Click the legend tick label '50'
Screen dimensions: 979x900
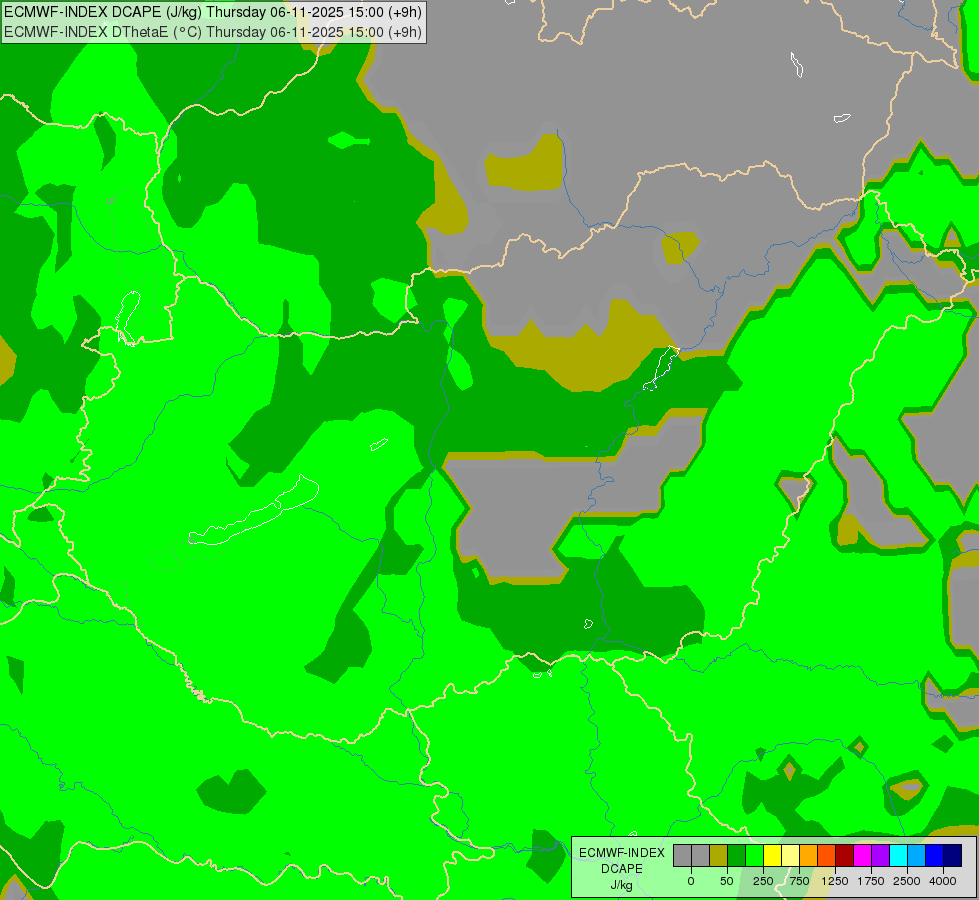tap(727, 881)
